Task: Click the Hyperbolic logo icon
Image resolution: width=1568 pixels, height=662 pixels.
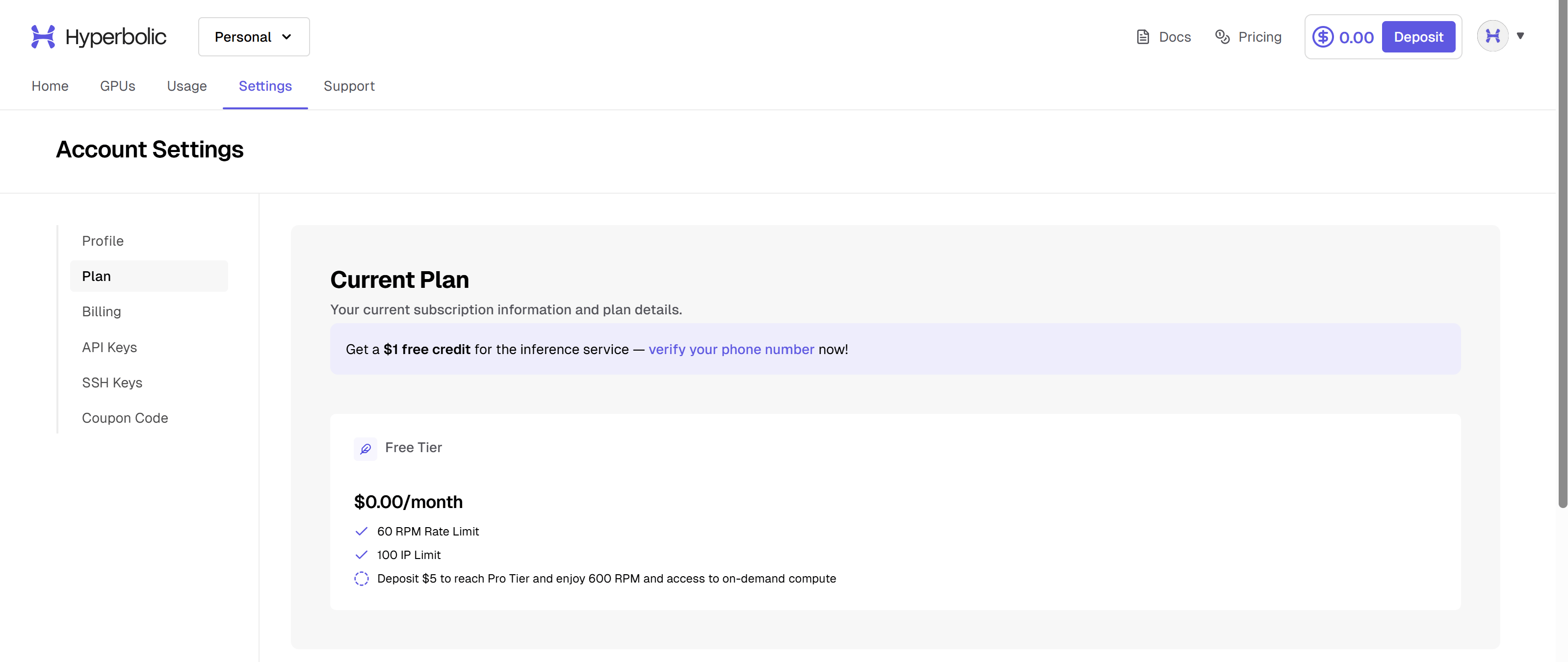Action: (43, 36)
